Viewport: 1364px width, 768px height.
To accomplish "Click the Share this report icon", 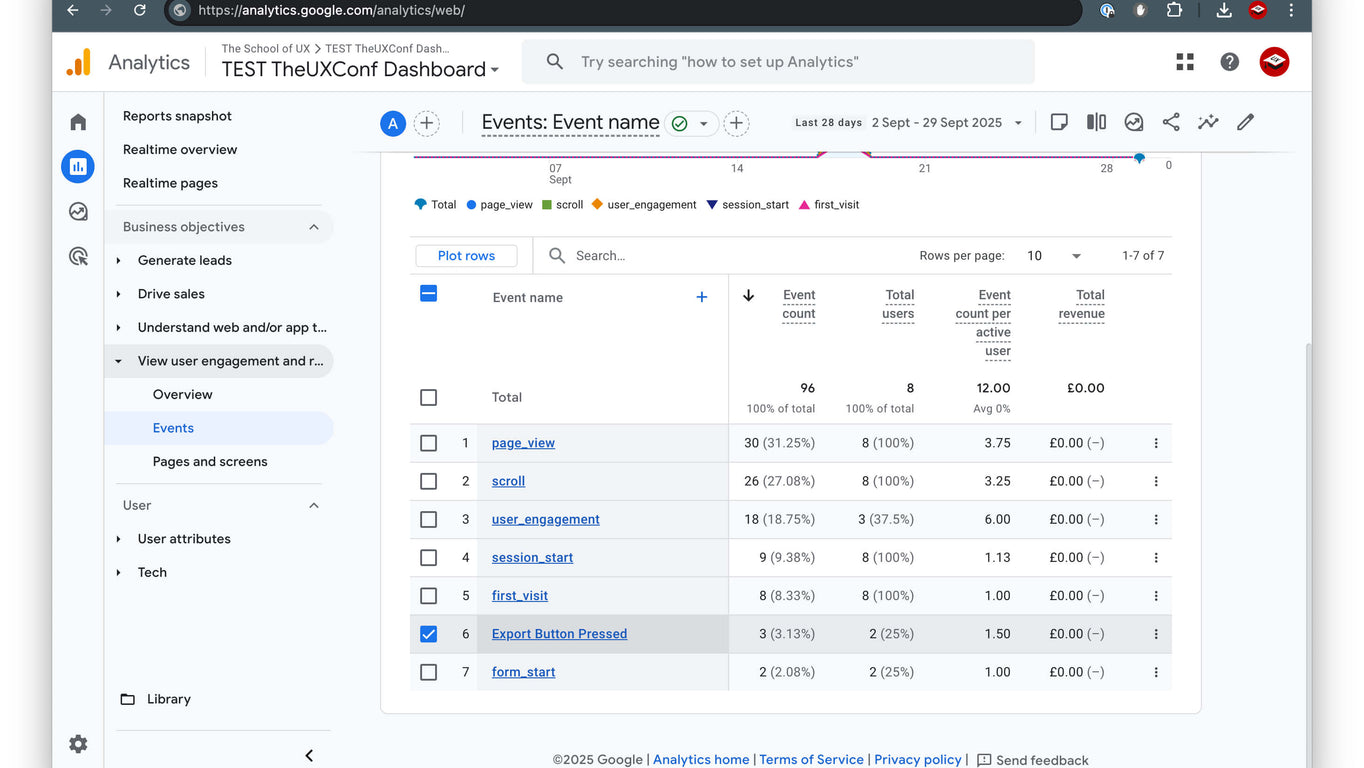I will pyautogui.click(x=1171, y=122).
